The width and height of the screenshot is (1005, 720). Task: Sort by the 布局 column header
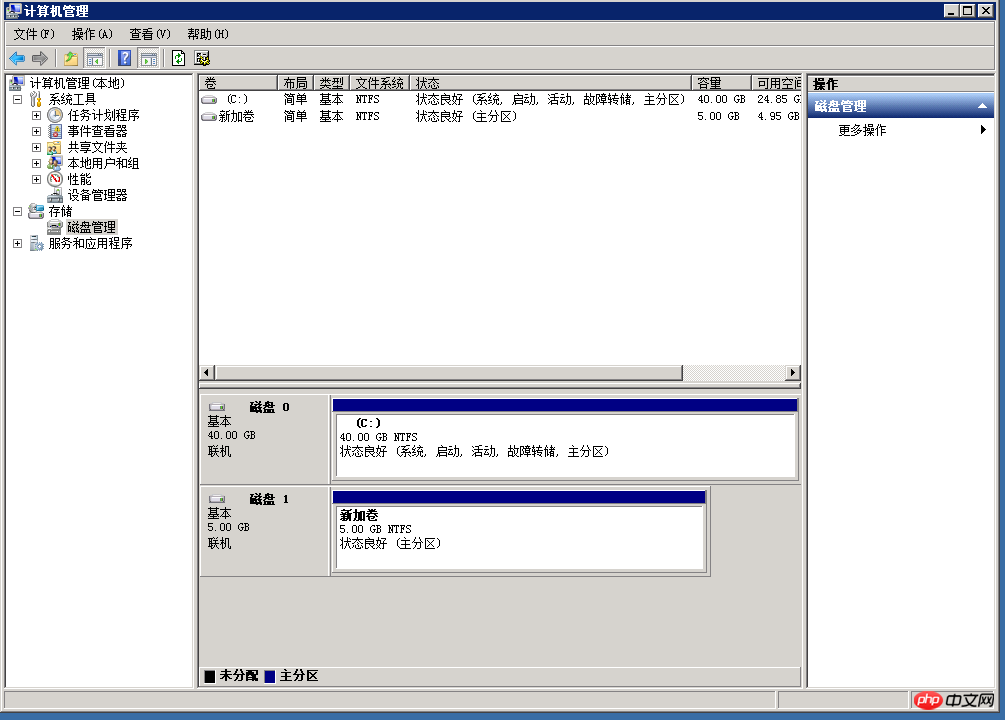295,83
